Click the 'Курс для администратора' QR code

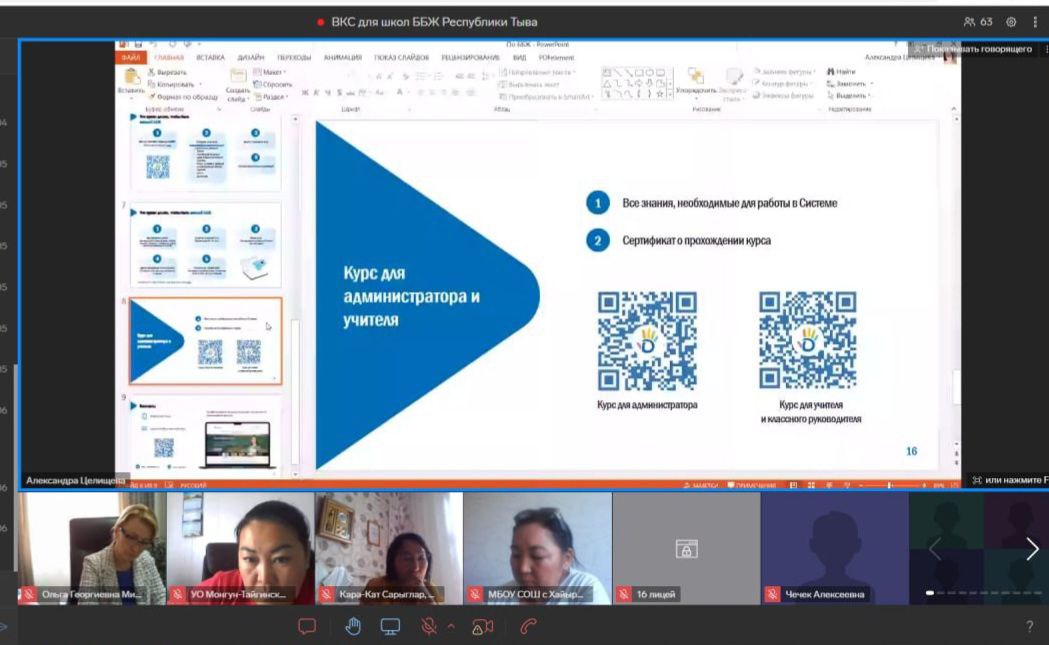coord(647,341)
